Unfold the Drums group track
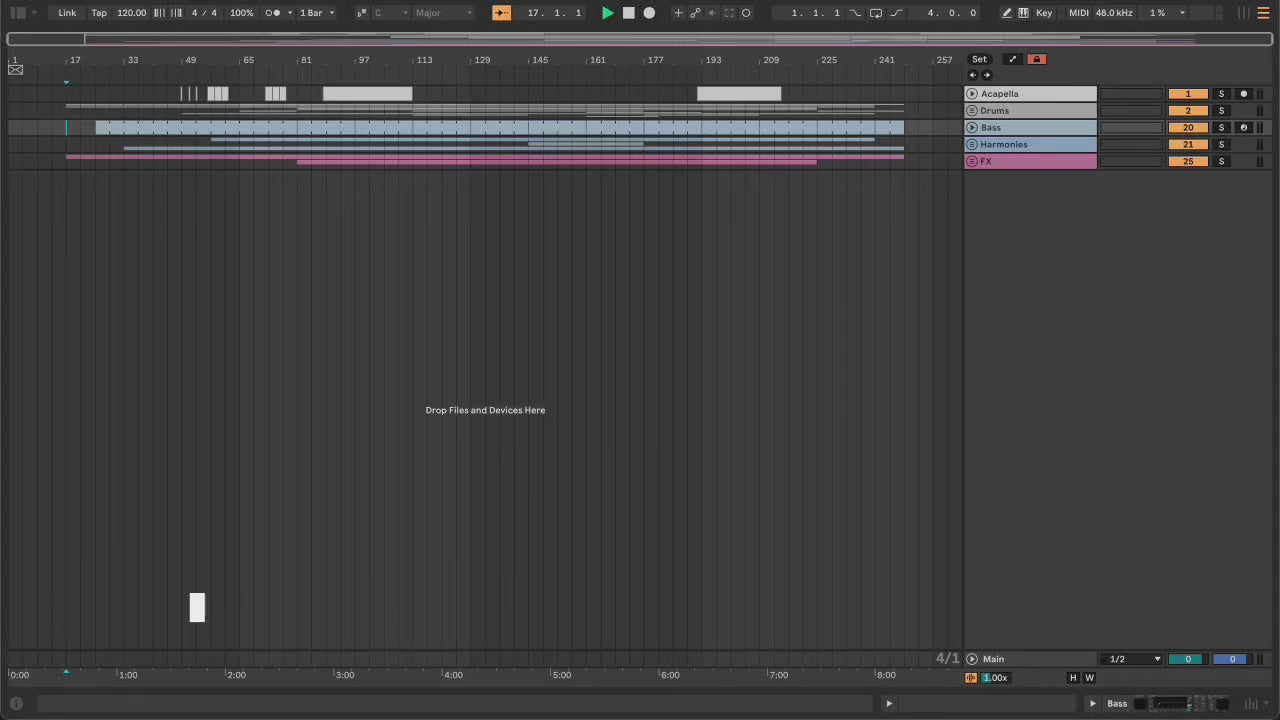1280x720 pixels. pos(972,111)
